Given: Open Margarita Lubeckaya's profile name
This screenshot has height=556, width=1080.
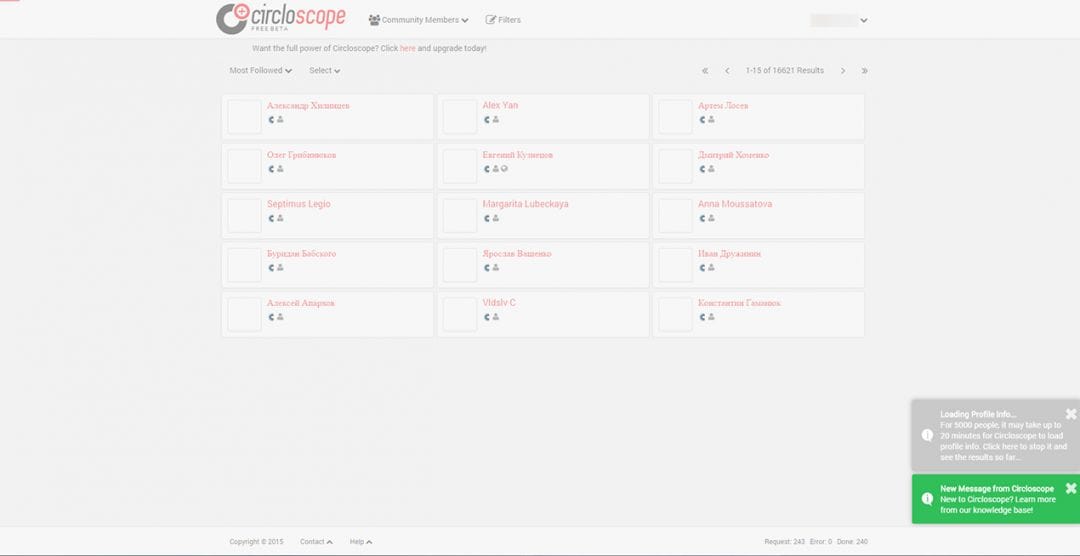Looking at the screenshot, I should pos(526,204).
